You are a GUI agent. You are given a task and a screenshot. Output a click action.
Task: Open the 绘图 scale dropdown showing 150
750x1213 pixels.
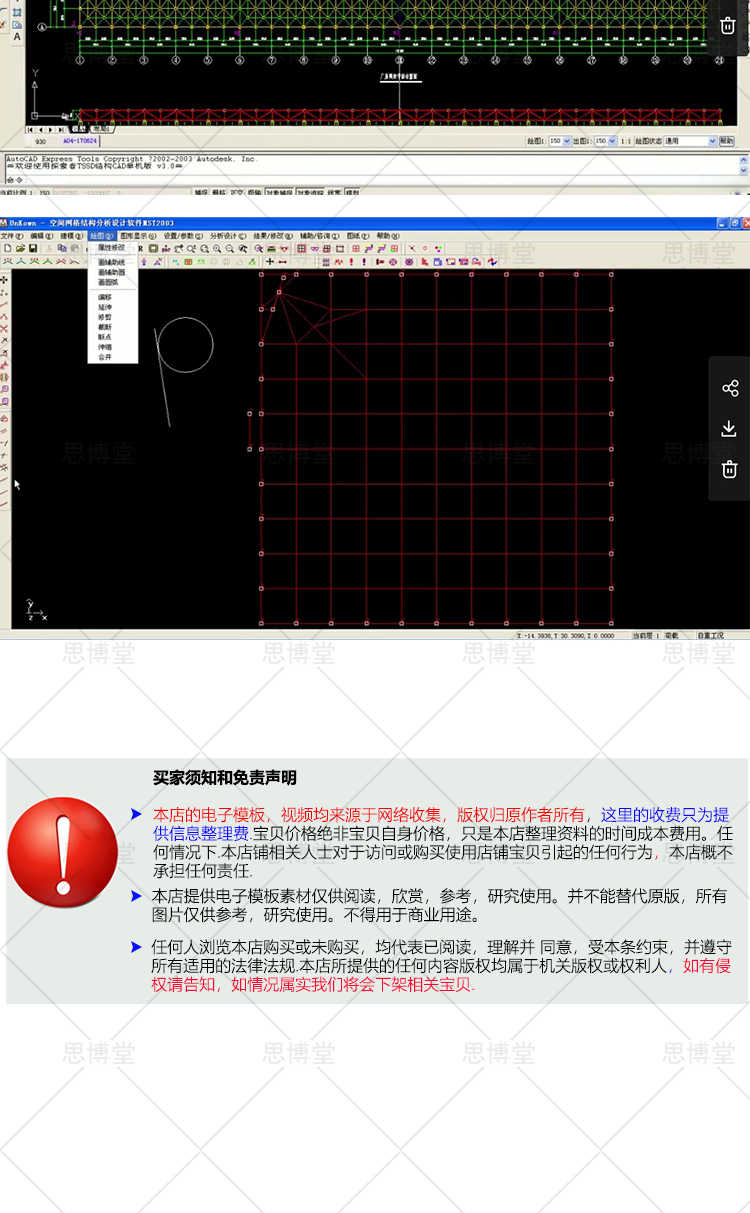click(559, 141)
